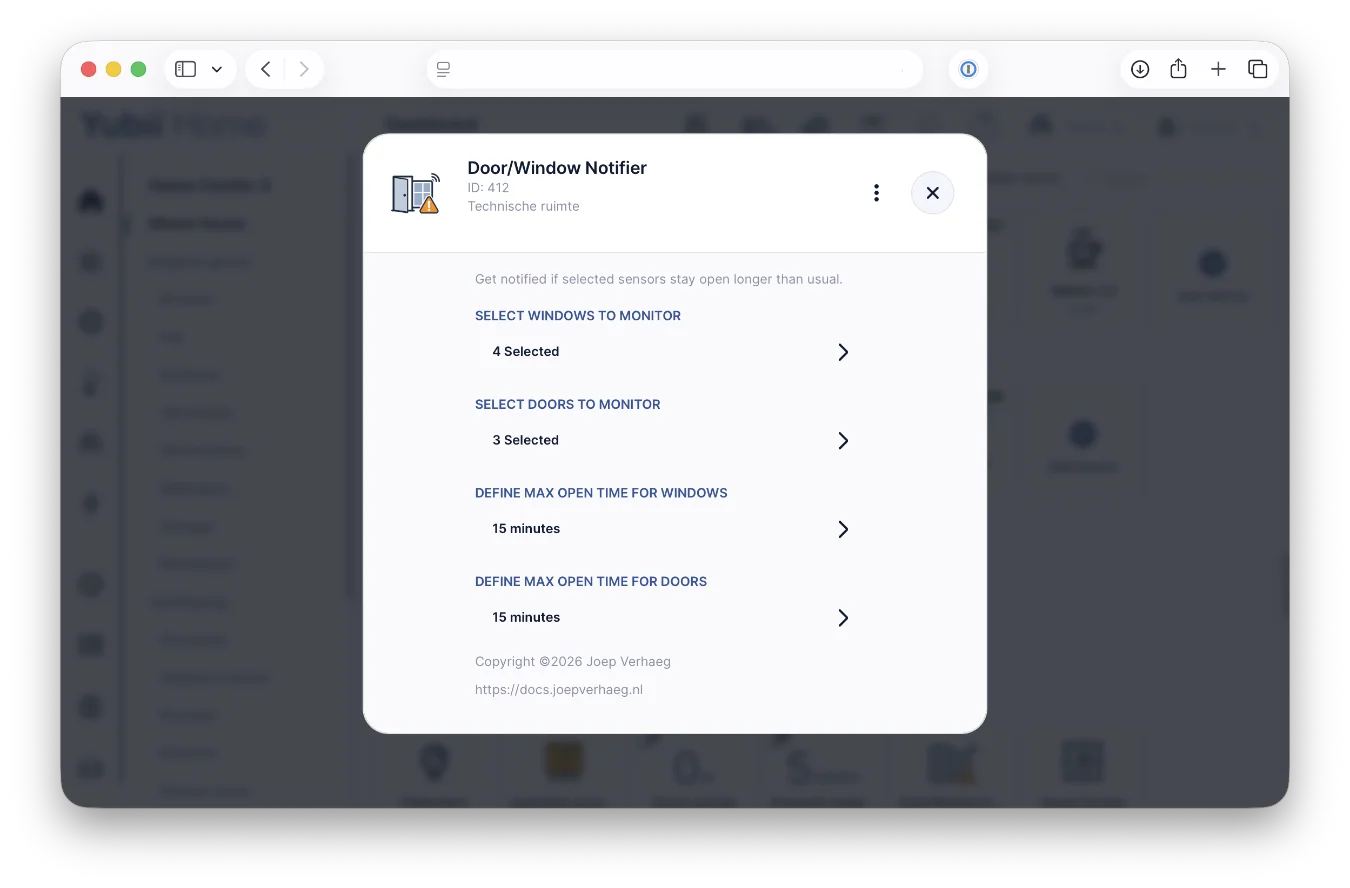
Task: Show Safari downloads
Action: coord(1139,69)
